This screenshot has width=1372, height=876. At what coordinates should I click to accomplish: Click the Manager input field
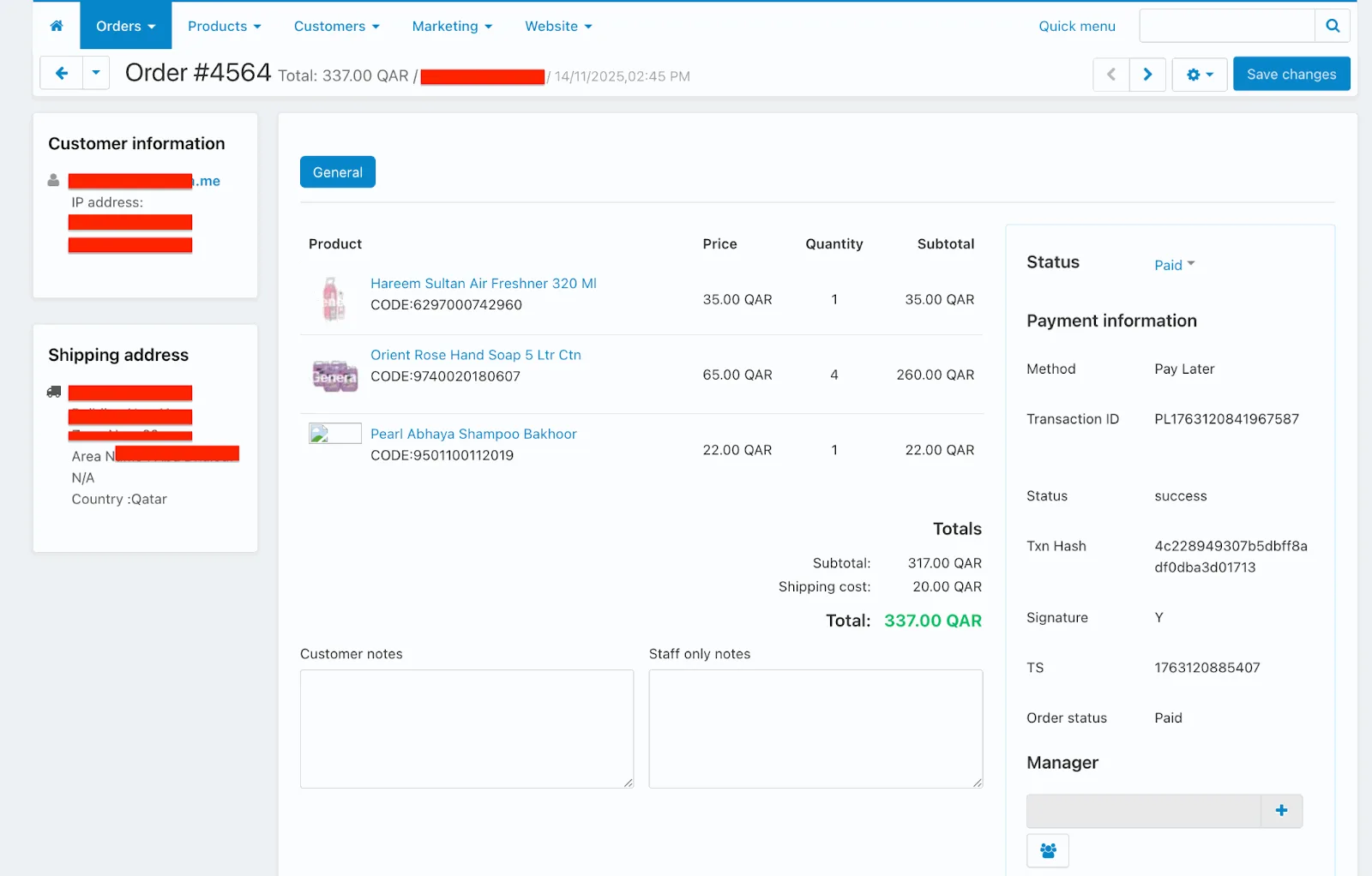point(1144,811)
